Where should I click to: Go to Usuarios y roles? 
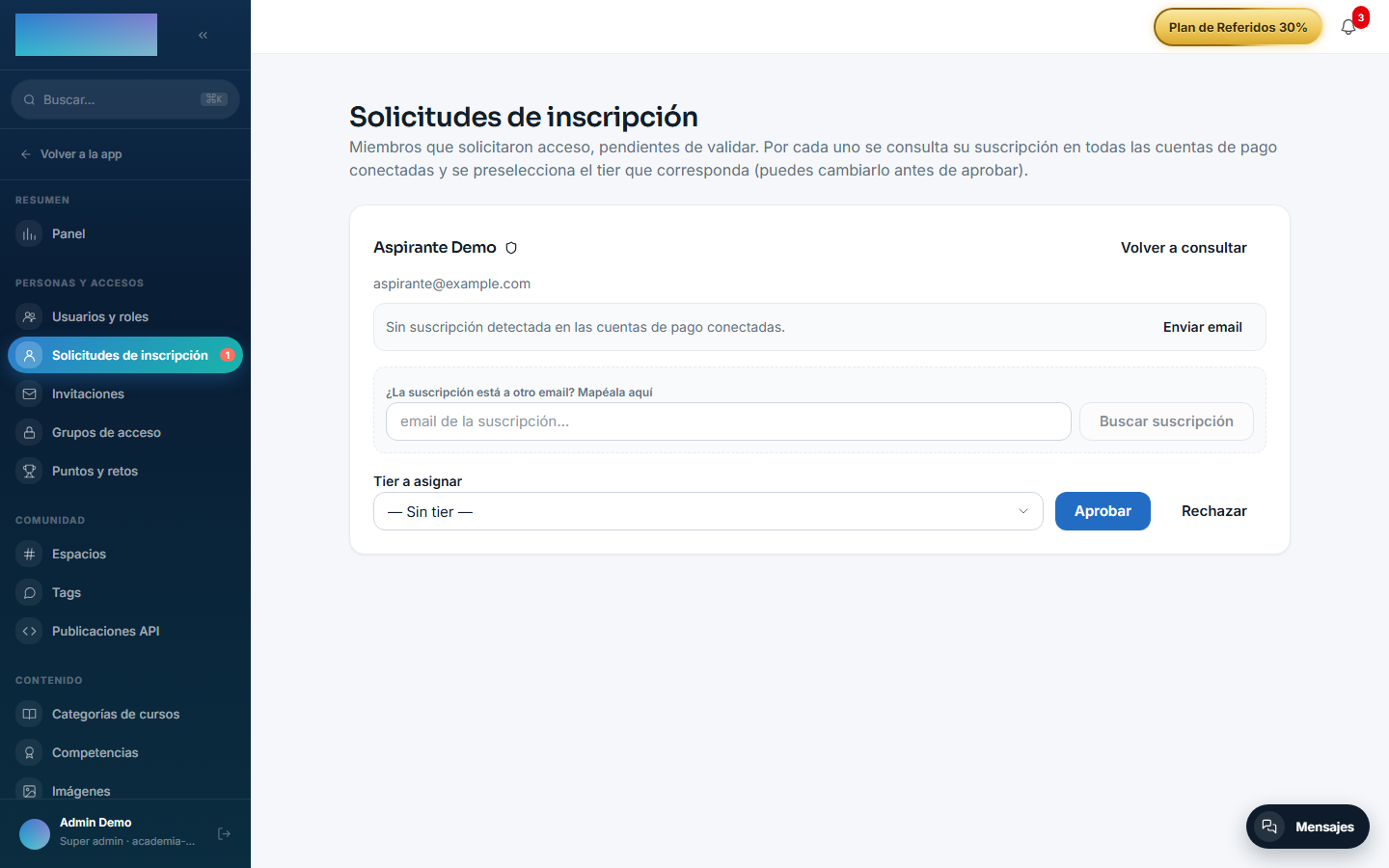pos(125,317)
